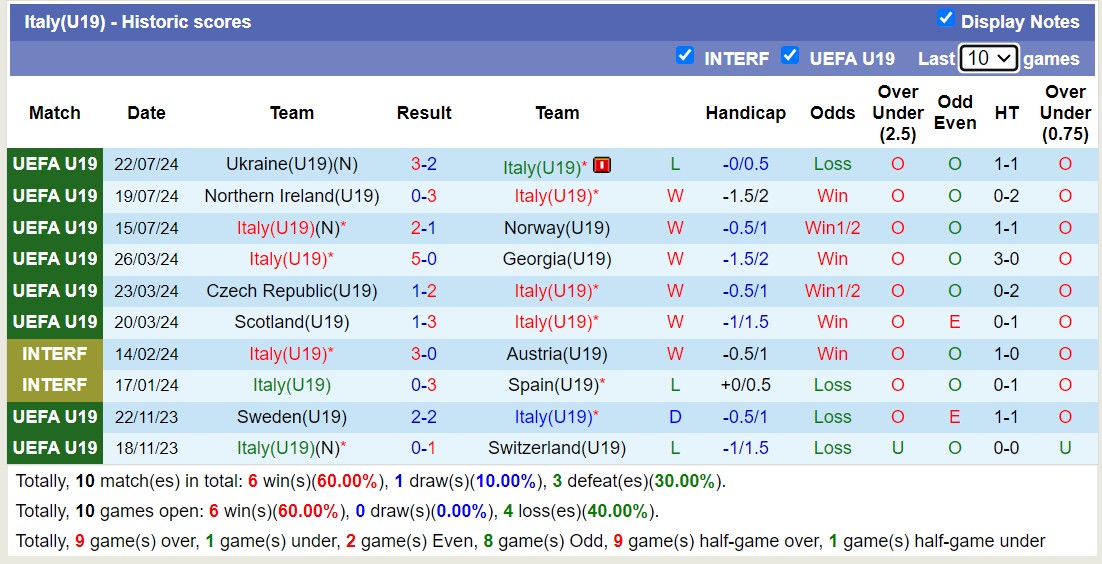Open the Georgia(U19) team page link

coord(557,259)
